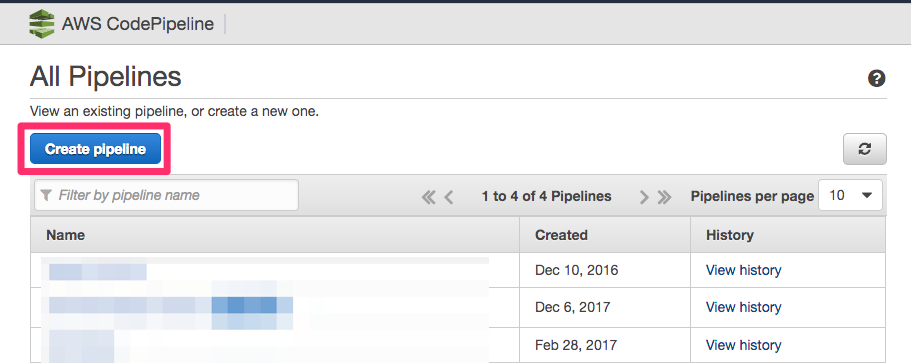
Task: Click the AWS CodePipeline title text
Action: 138,24
